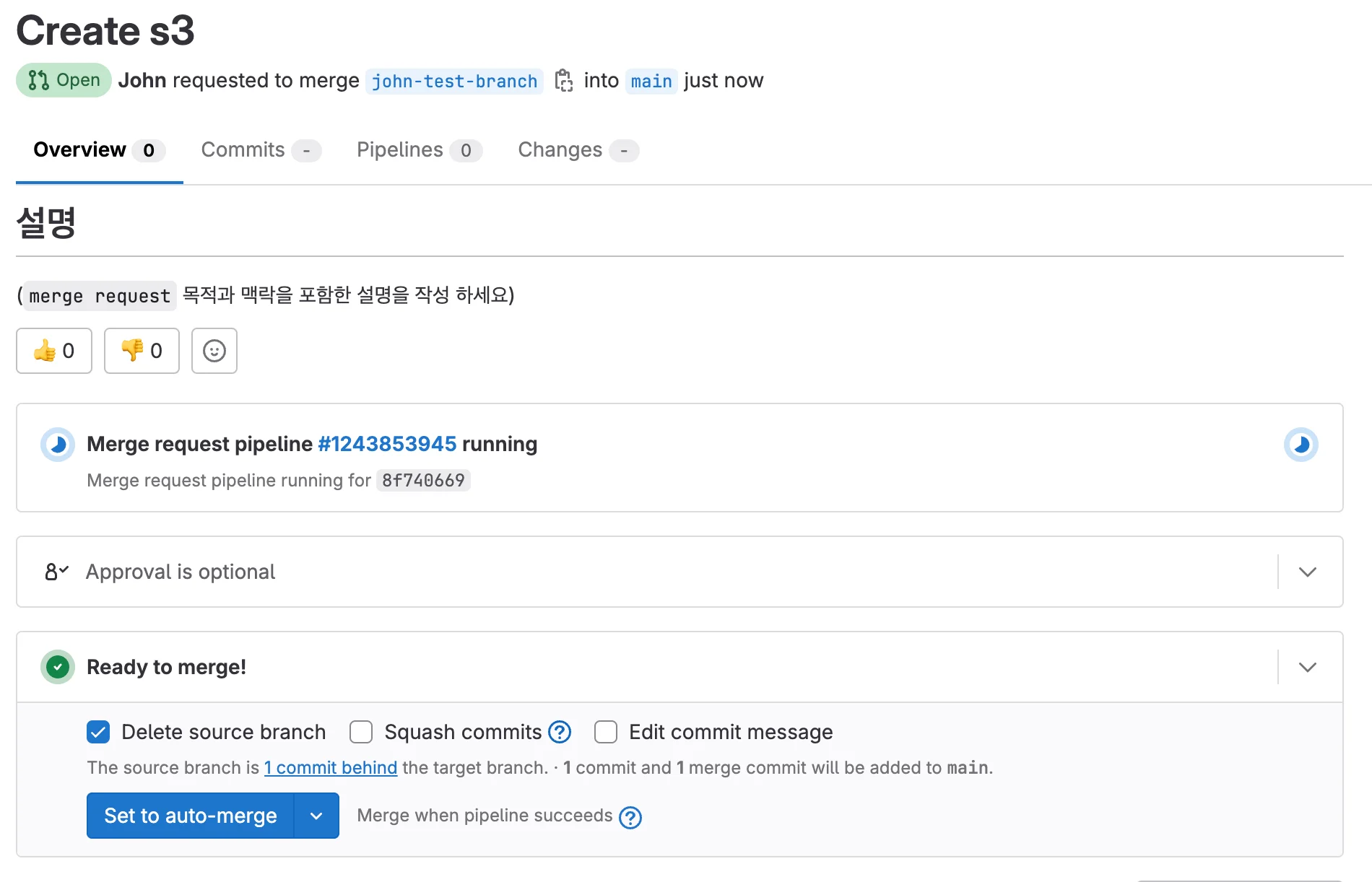Click the Set to auto-merge button

pyautogui.click(x=190, y=816)
